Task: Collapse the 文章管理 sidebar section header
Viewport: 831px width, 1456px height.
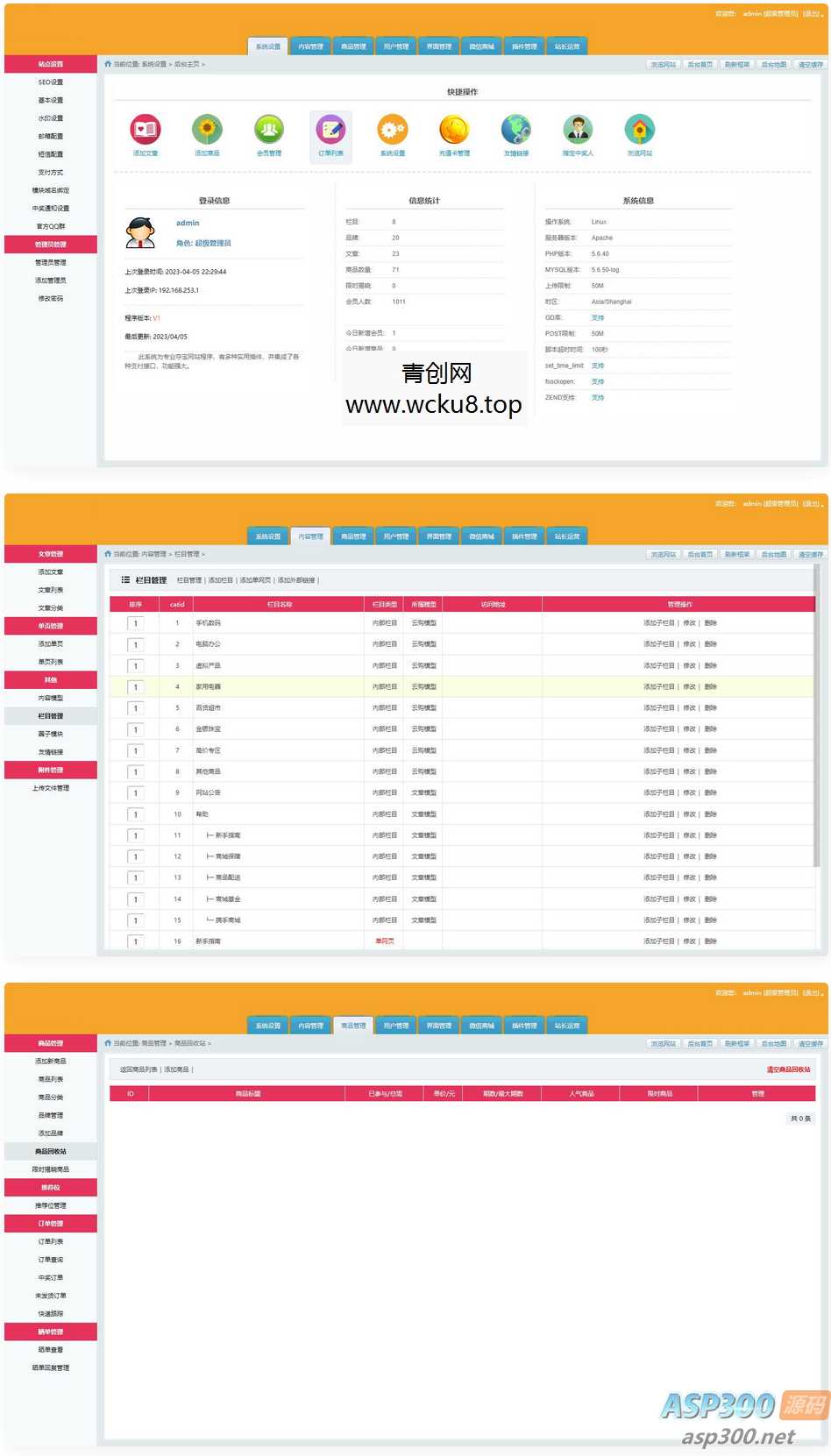Action: coord(51,554)
